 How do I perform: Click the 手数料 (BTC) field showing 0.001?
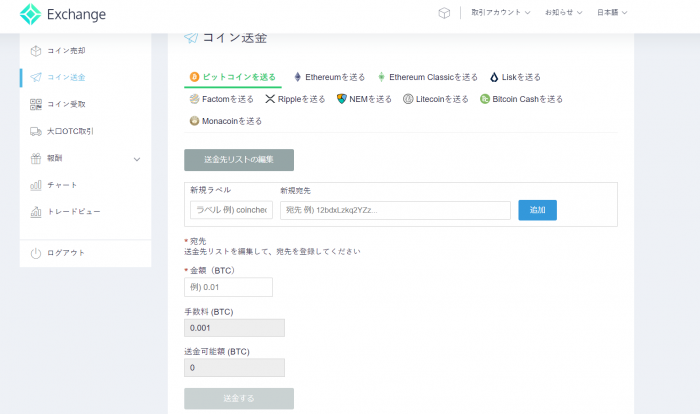pyautogui.click(x=234, y=328)
